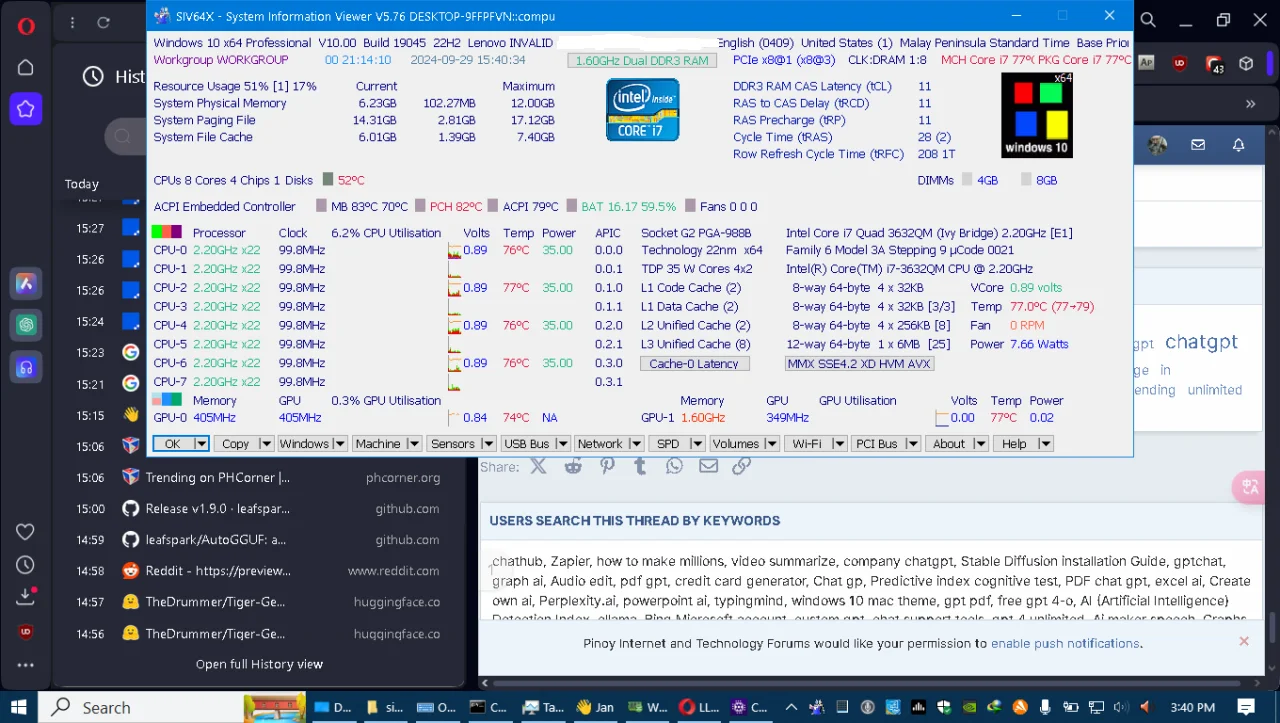Dismiss the push notification banner
Viewport: 1280px width, 723px height.
(1244, 641)
